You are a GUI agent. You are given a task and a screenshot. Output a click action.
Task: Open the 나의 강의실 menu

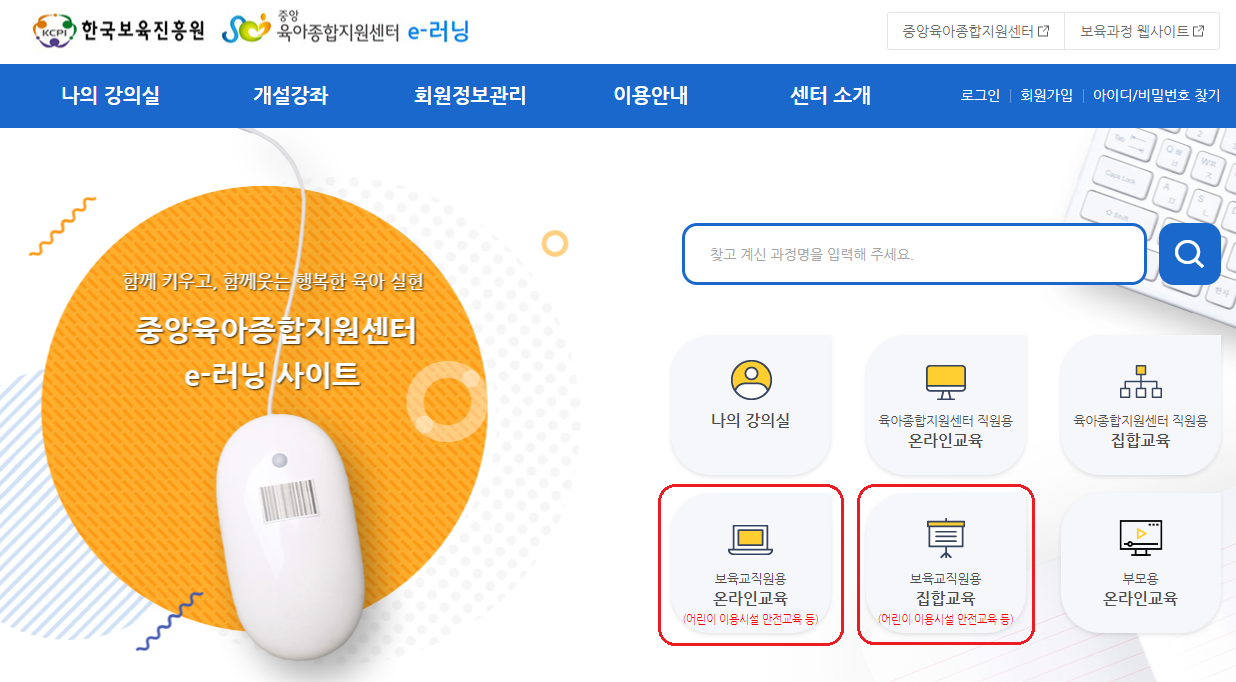point(110,96)
